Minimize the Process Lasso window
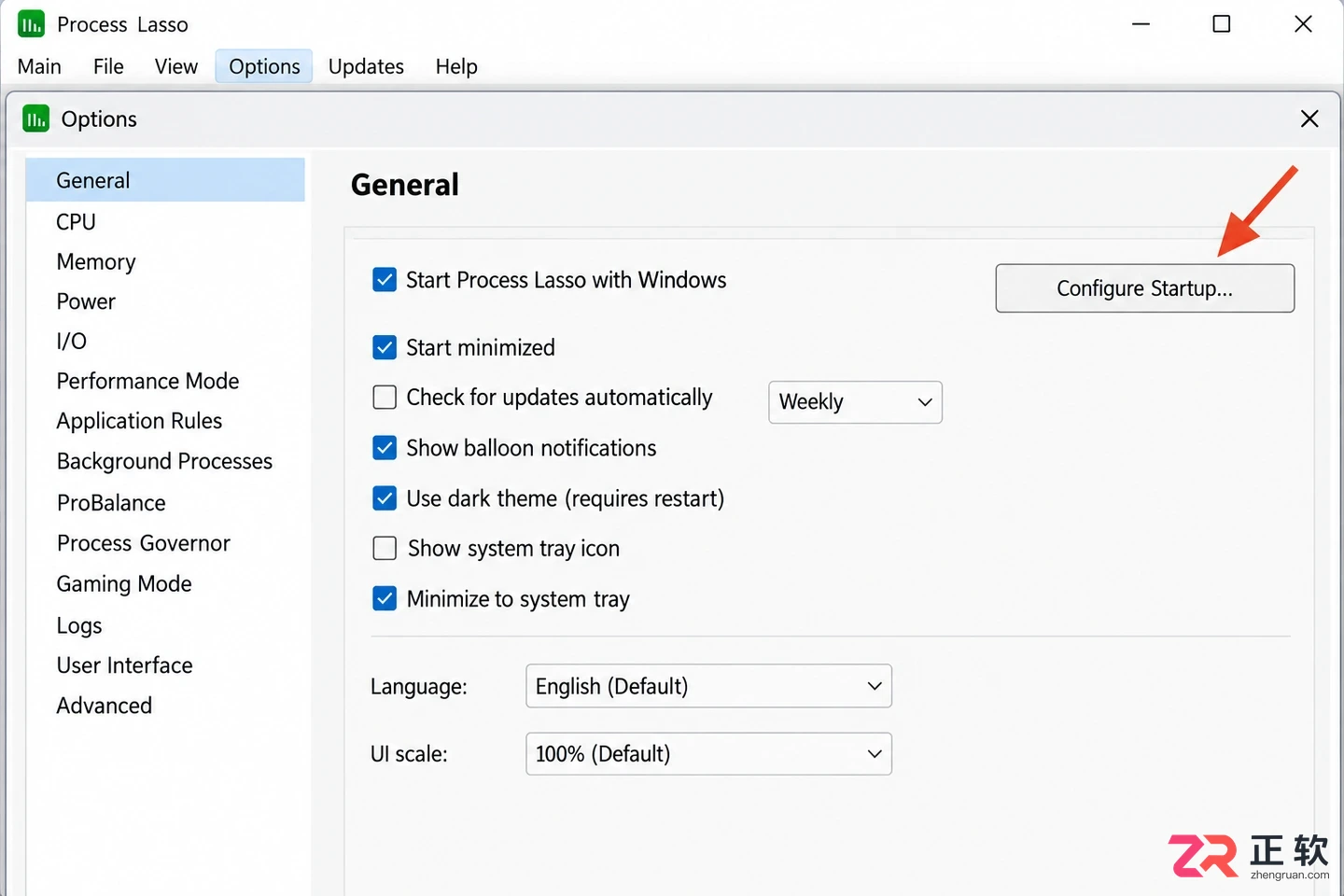The height and width of the screenshot is (896, 1344). click(1141, 24)
